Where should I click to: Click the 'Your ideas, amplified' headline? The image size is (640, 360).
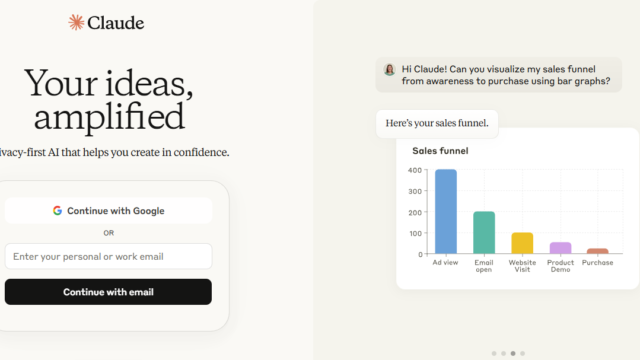(109, 100)
